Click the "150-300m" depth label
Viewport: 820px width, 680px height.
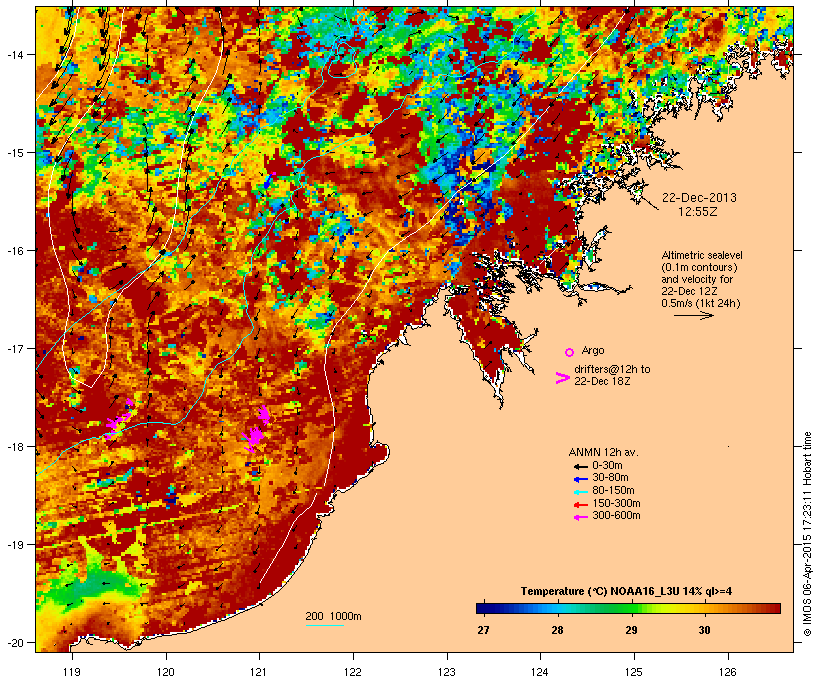point(616,503)
